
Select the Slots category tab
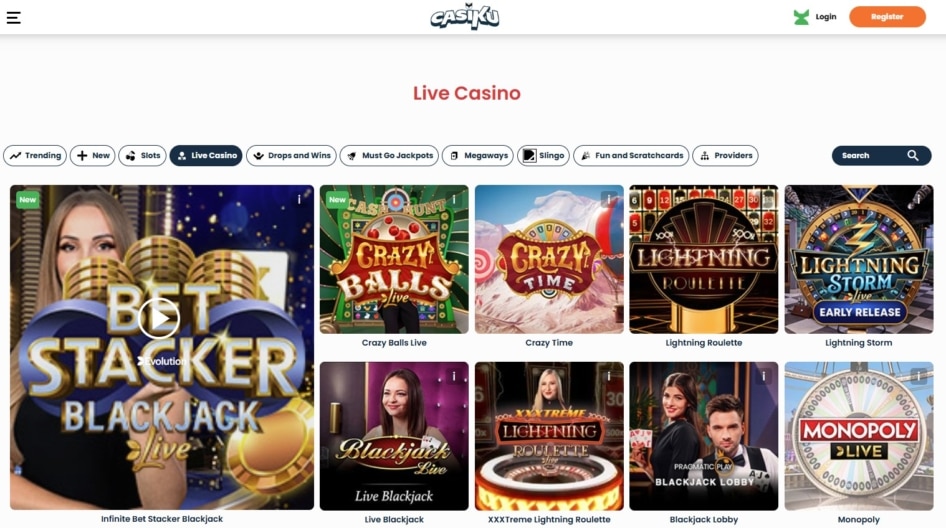click(142, 156)
